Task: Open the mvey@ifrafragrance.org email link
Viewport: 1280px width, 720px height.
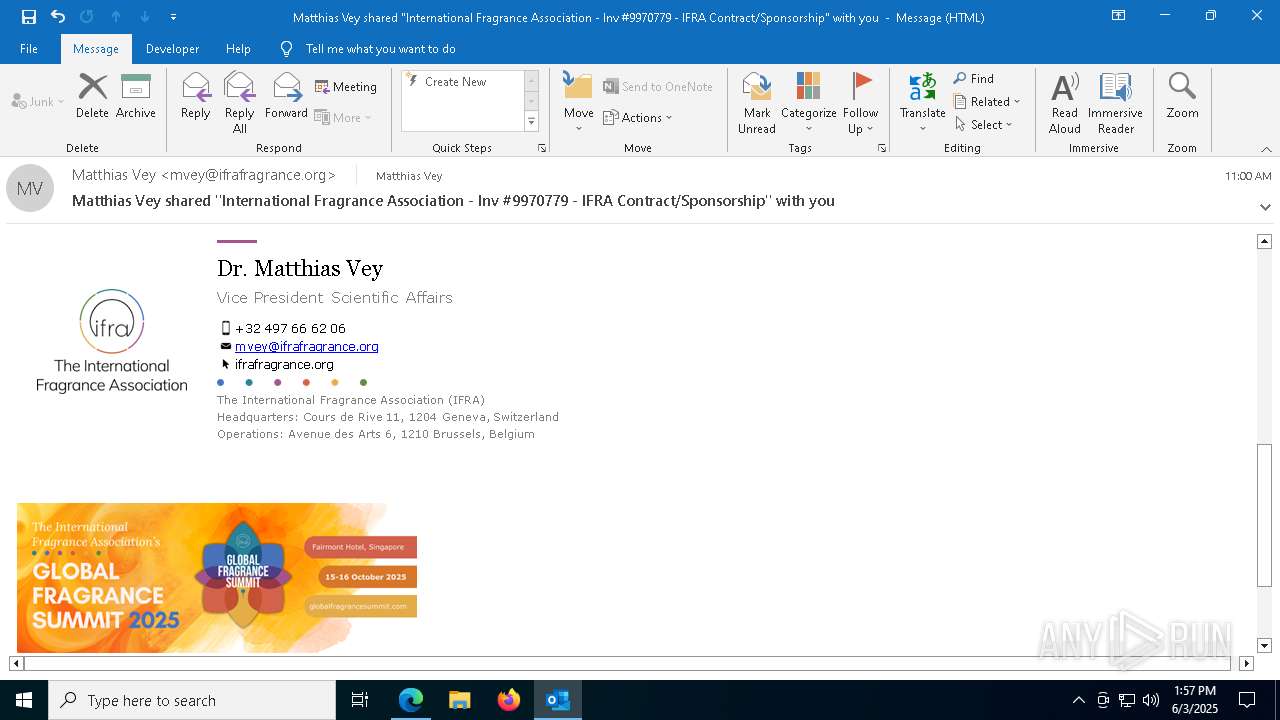Action: (306, 347)
